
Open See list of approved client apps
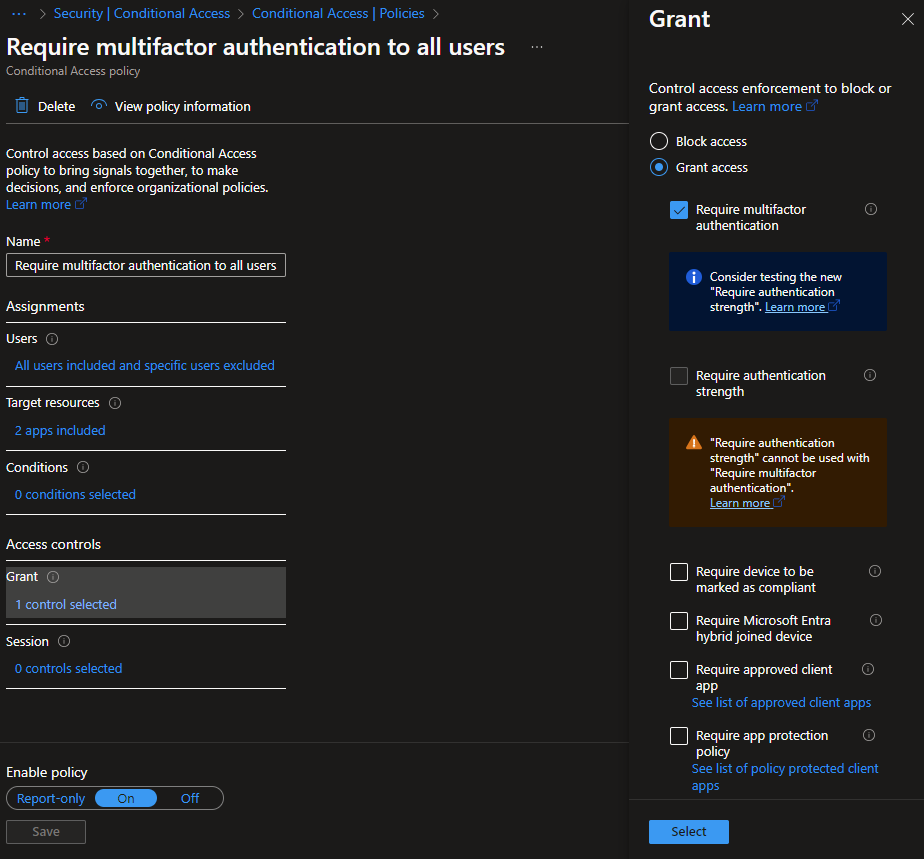pyautogui.click(x=781, y=702)
